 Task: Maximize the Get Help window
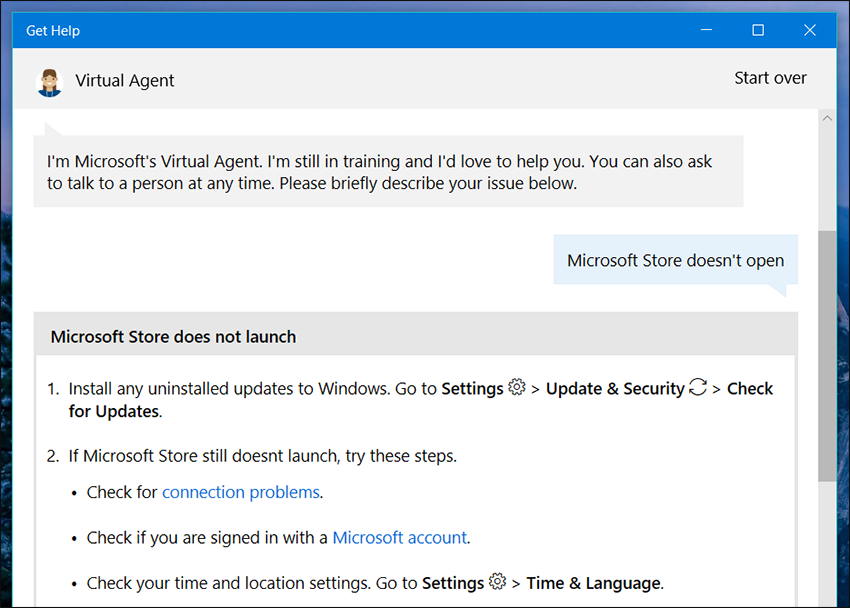tap(758, 30)
